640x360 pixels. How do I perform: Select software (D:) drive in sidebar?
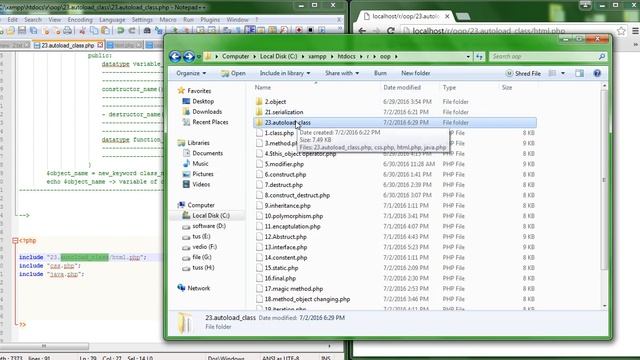click(209, 226)
